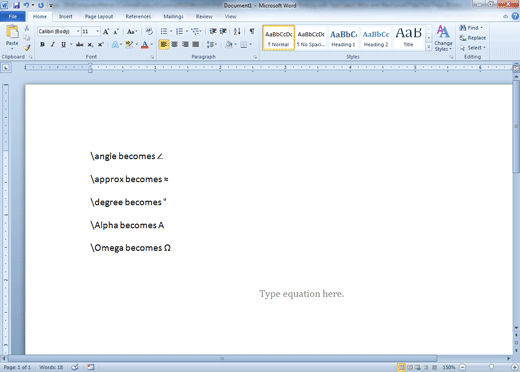Toggle Show/Hide paragraph marks
The width and height of the screenshot is (520, 372).
(x=252, y=31)
